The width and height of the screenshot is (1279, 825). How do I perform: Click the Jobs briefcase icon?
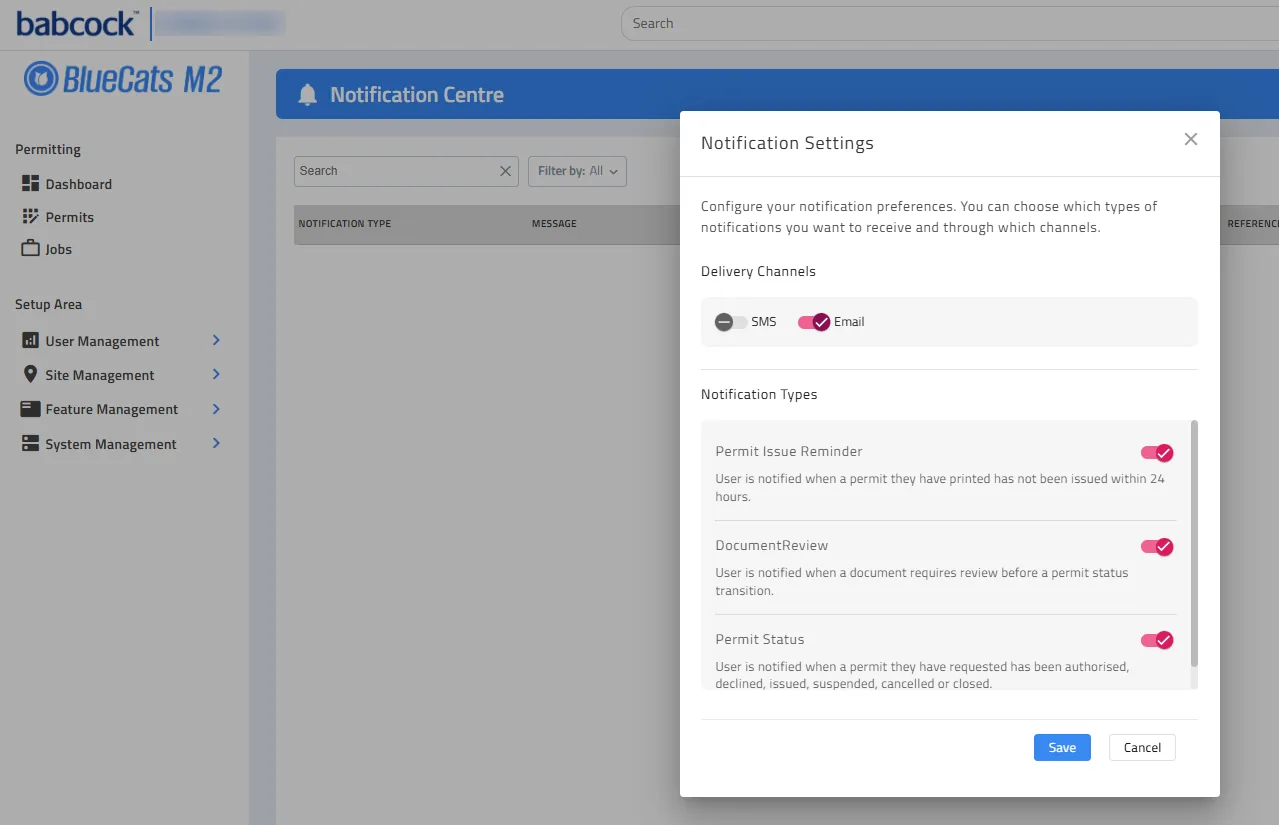pos(30,249)
